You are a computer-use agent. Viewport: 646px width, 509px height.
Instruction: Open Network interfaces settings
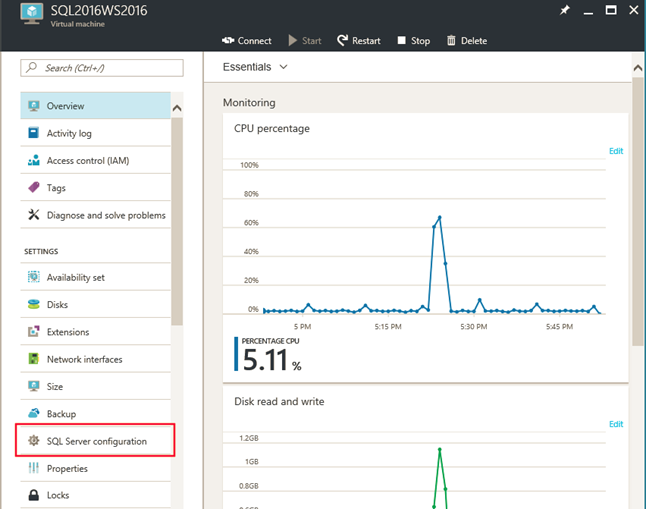click(96, 359)
